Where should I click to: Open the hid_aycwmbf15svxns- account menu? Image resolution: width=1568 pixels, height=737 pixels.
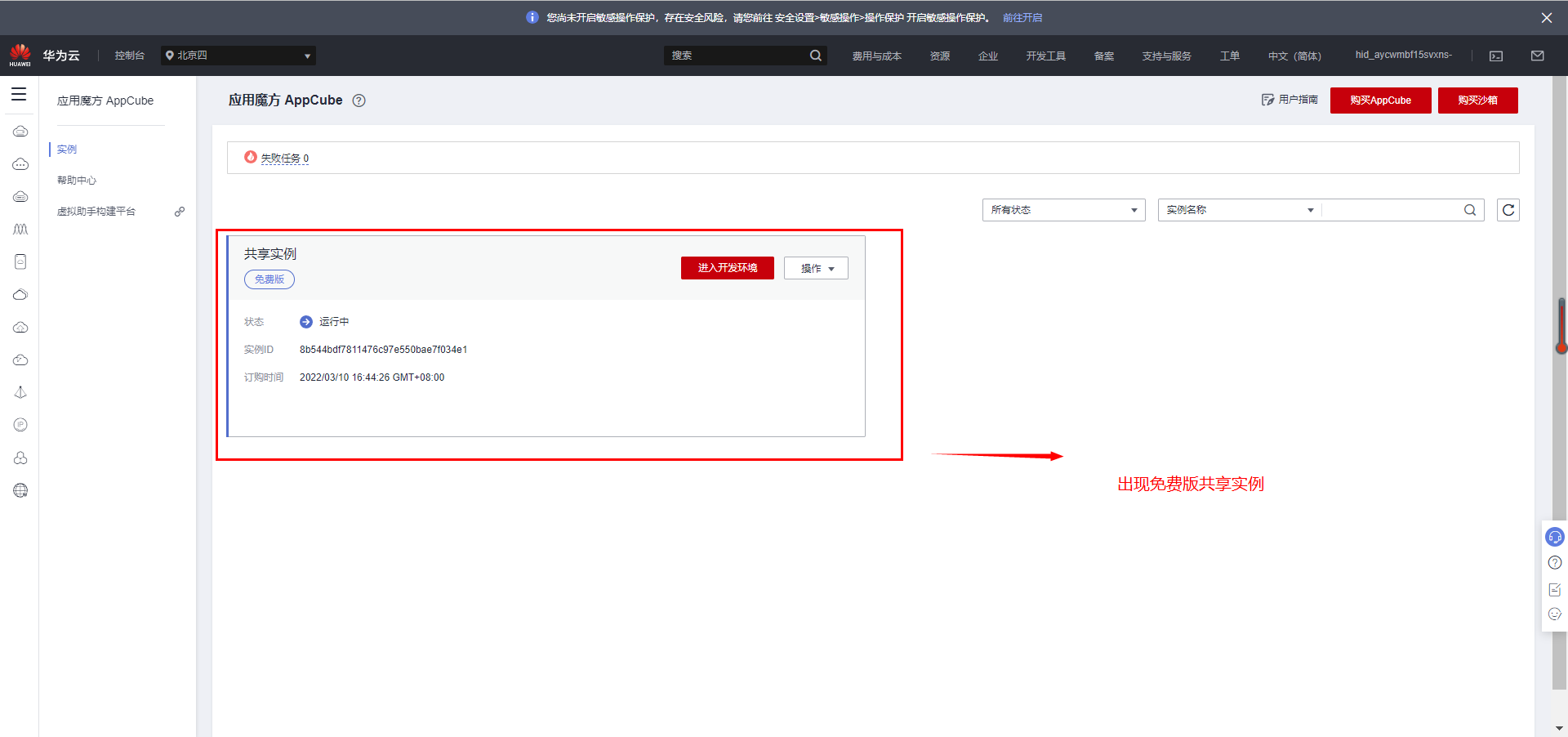1404,55
